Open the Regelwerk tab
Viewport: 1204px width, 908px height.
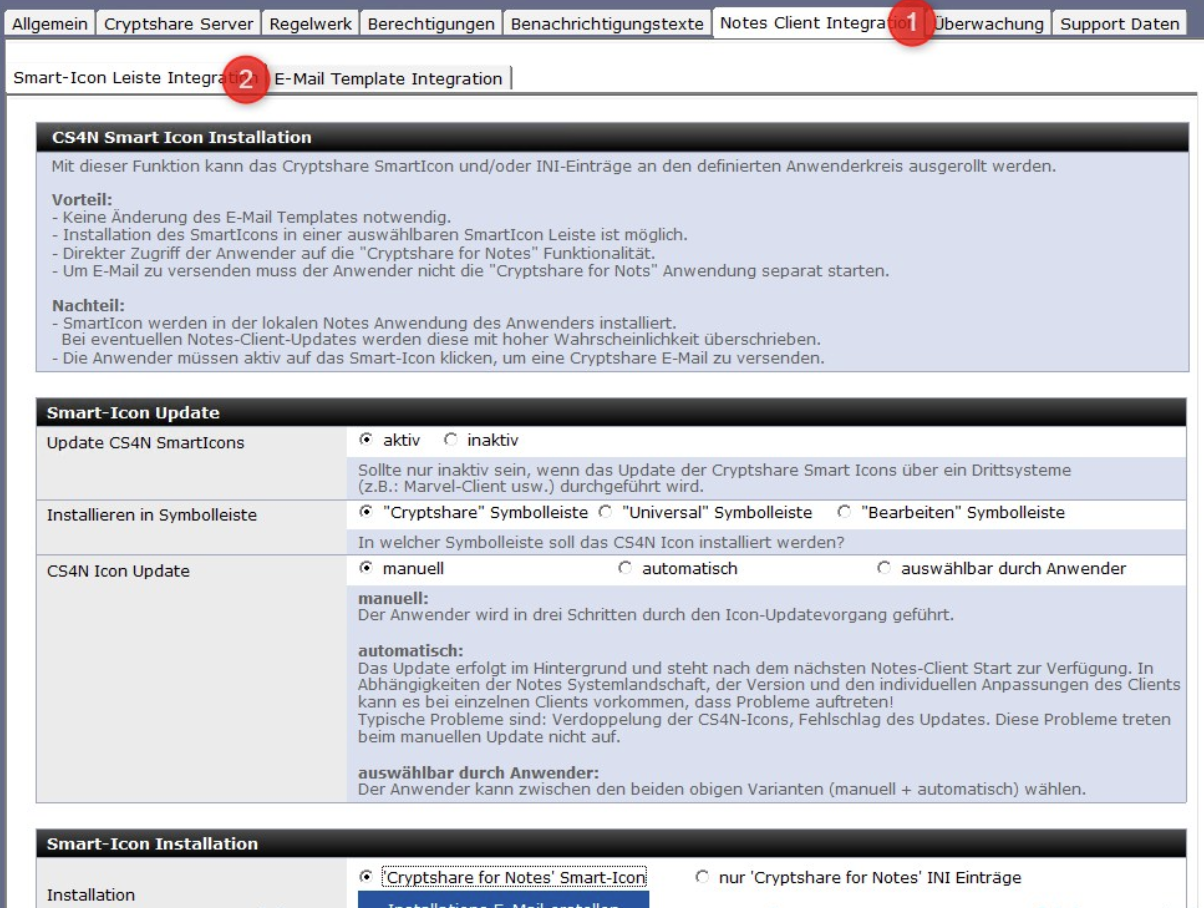(310, 23)
